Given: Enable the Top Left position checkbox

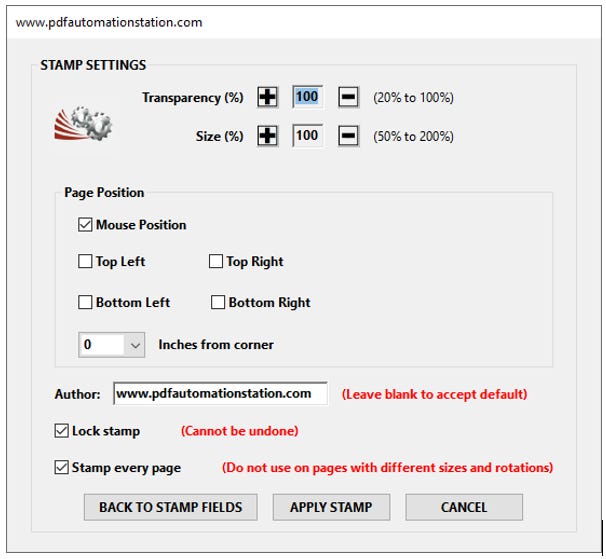Looking at the screenshot, I should click(x=85, y=261).
